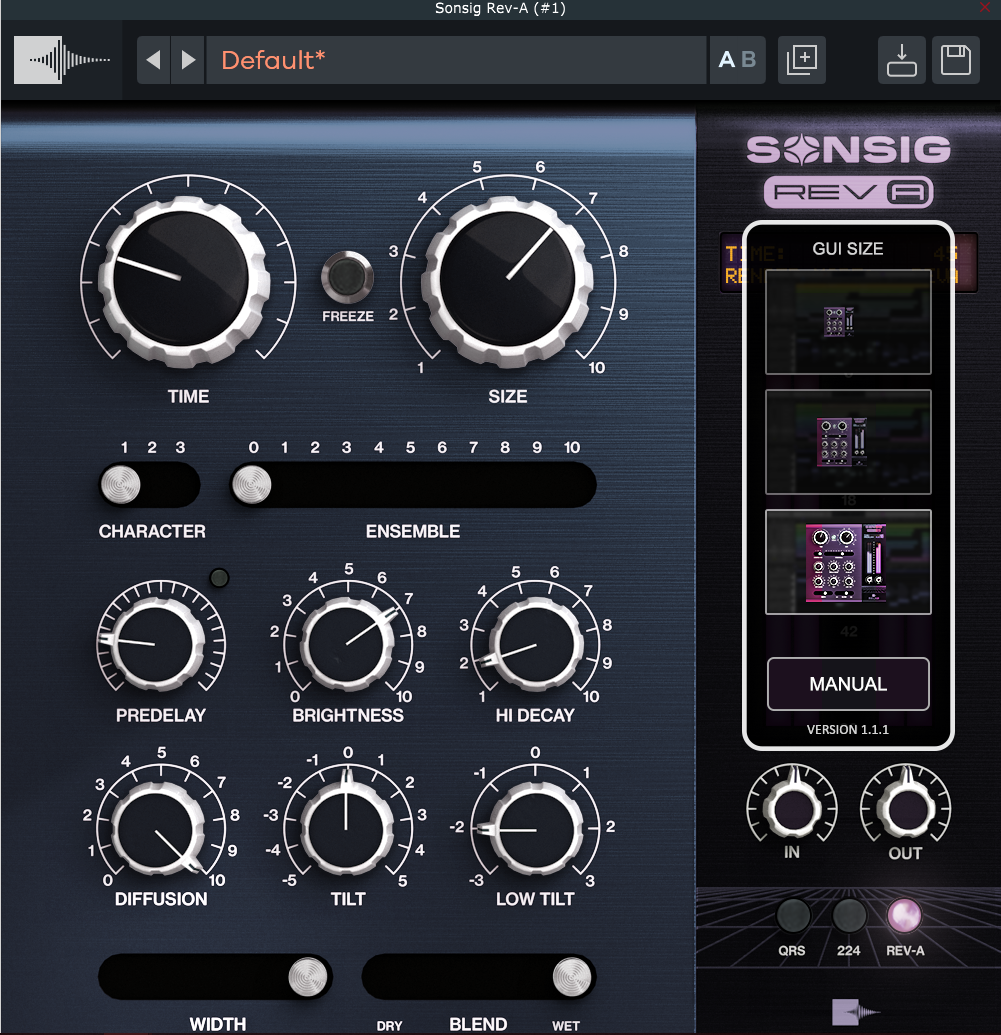1001x1035 pixels.
Task: Click the CHARACTER switch handle
Action: point(120,486)
